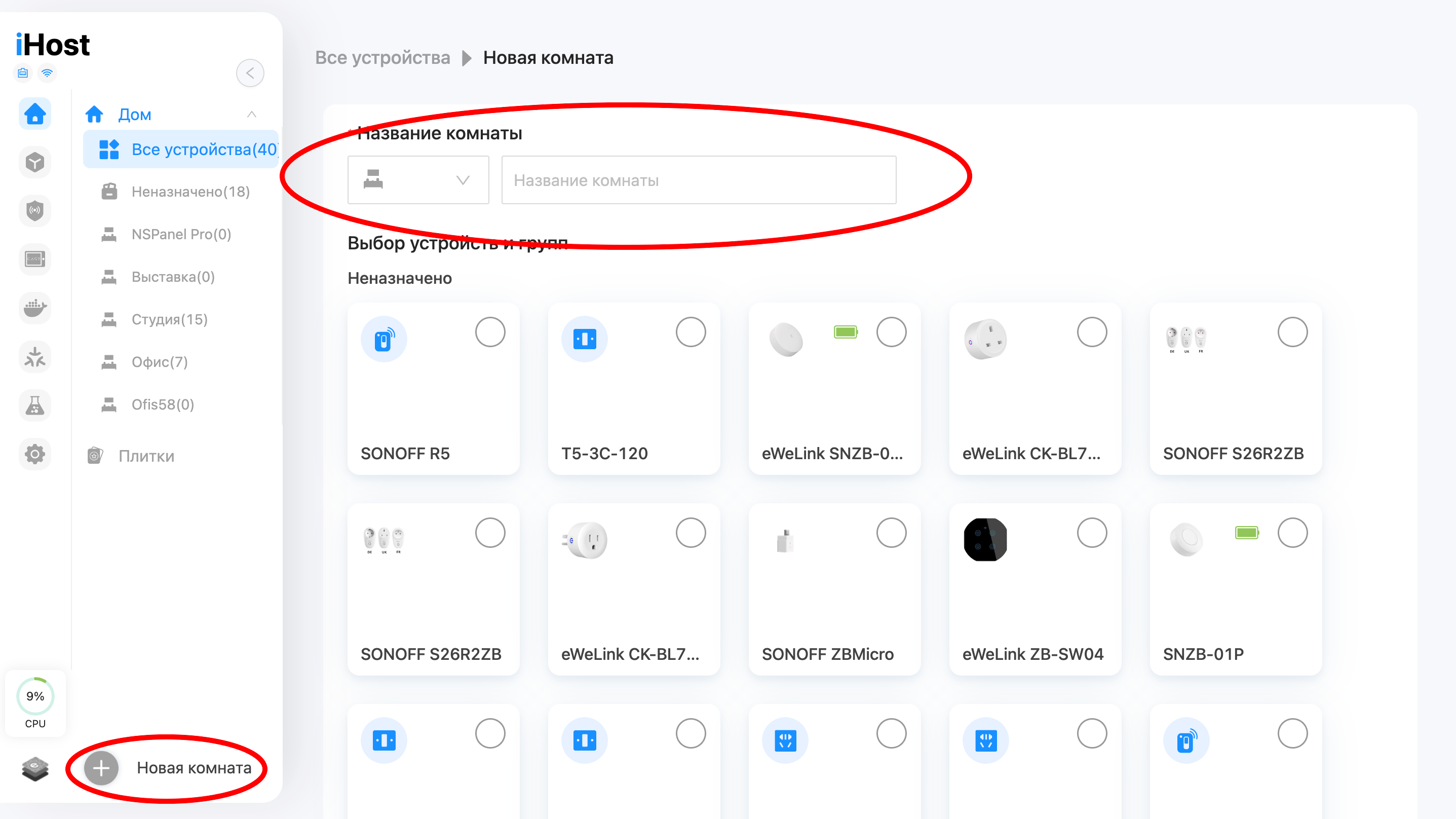This screenshot has width=1456, height=819.
Task: Click the battery icon on SNZB-01P card
Action: click(1247, 533)
